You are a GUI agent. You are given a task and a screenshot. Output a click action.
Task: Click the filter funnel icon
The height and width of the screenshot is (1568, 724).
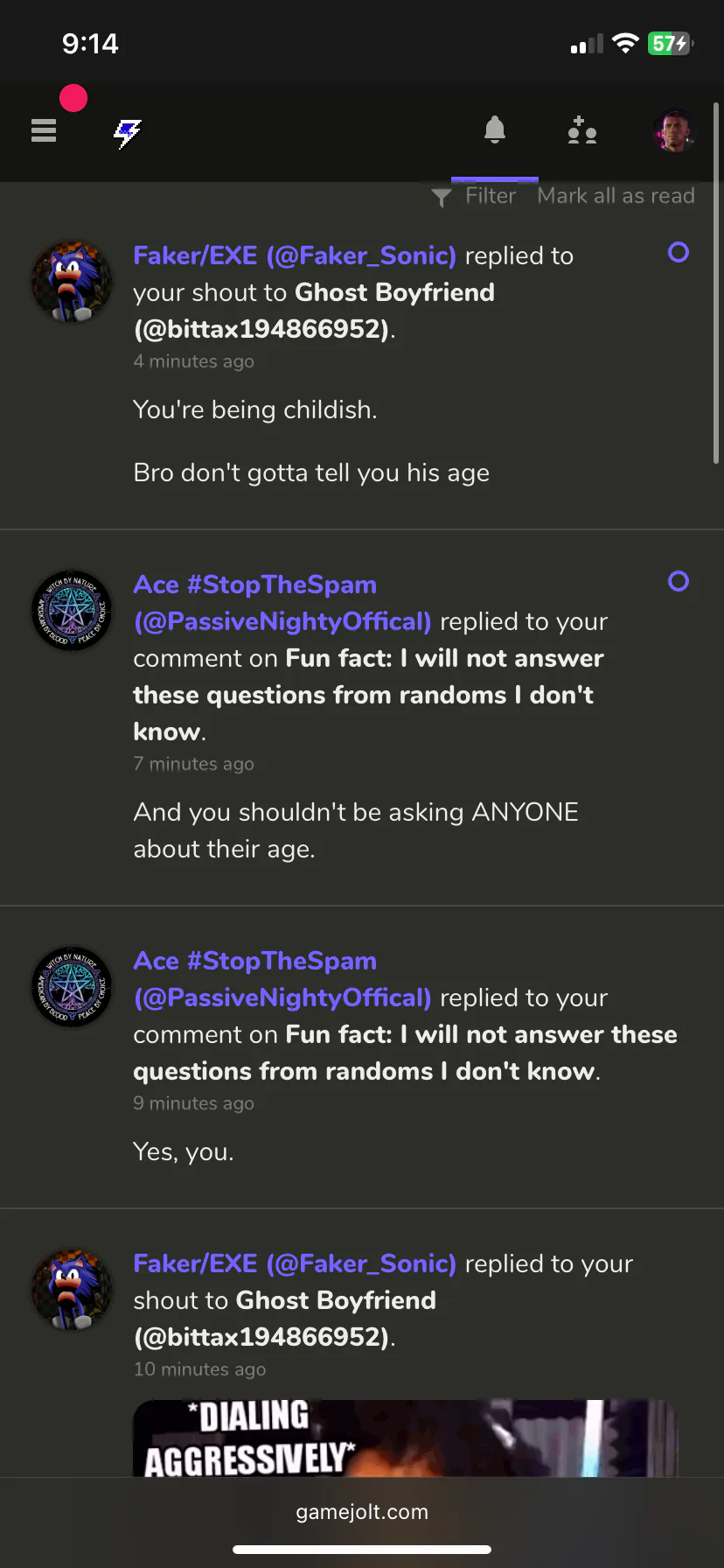coord(442,198)
